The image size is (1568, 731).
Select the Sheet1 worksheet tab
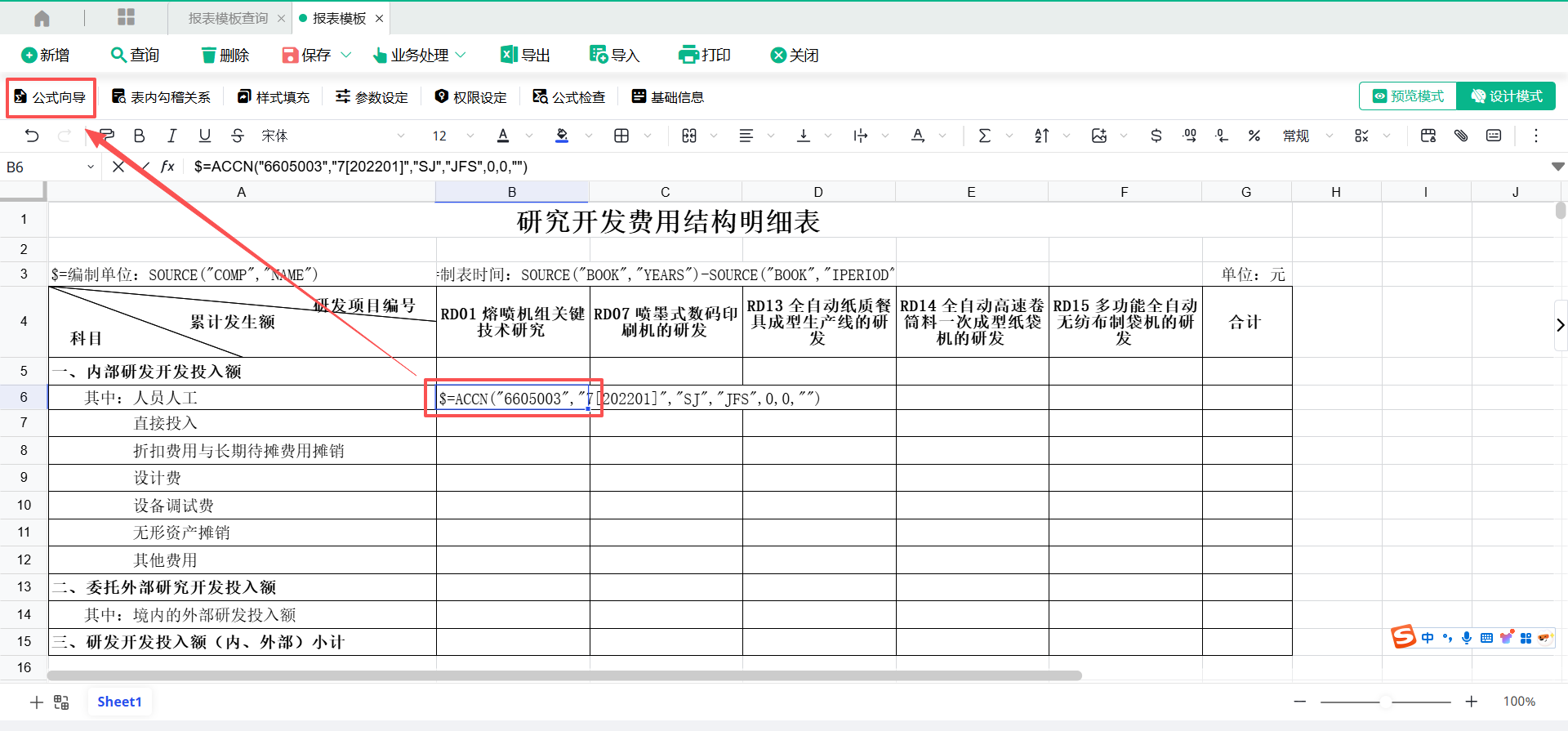(x=119, y=702)
